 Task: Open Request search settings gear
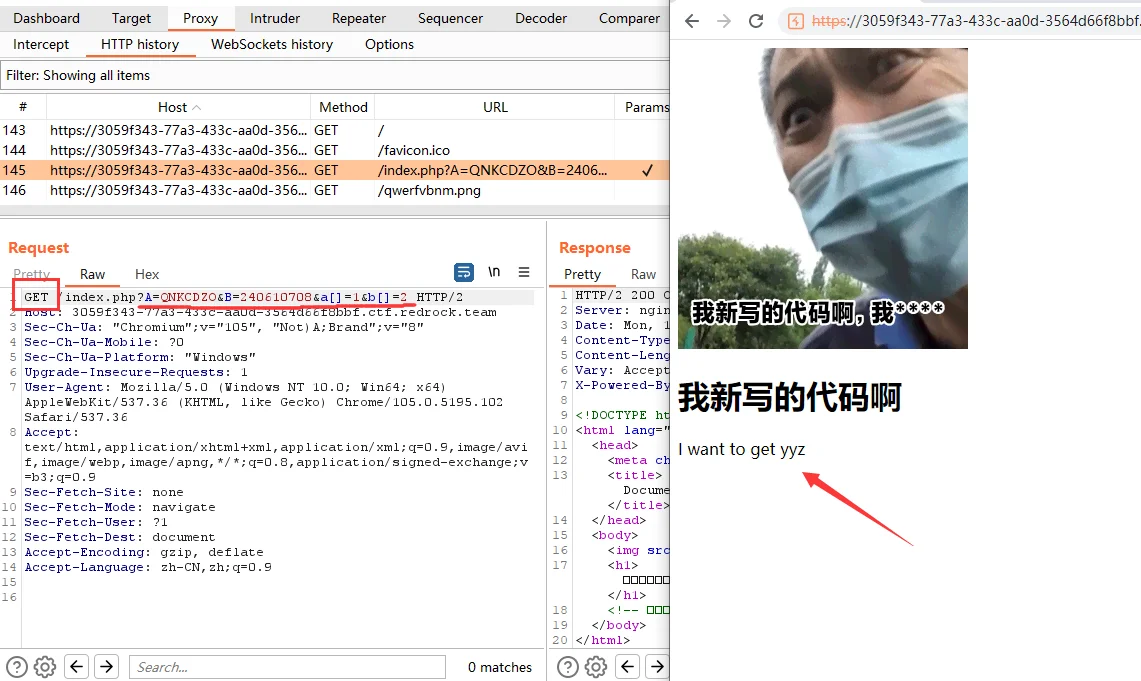coord(44,667)
